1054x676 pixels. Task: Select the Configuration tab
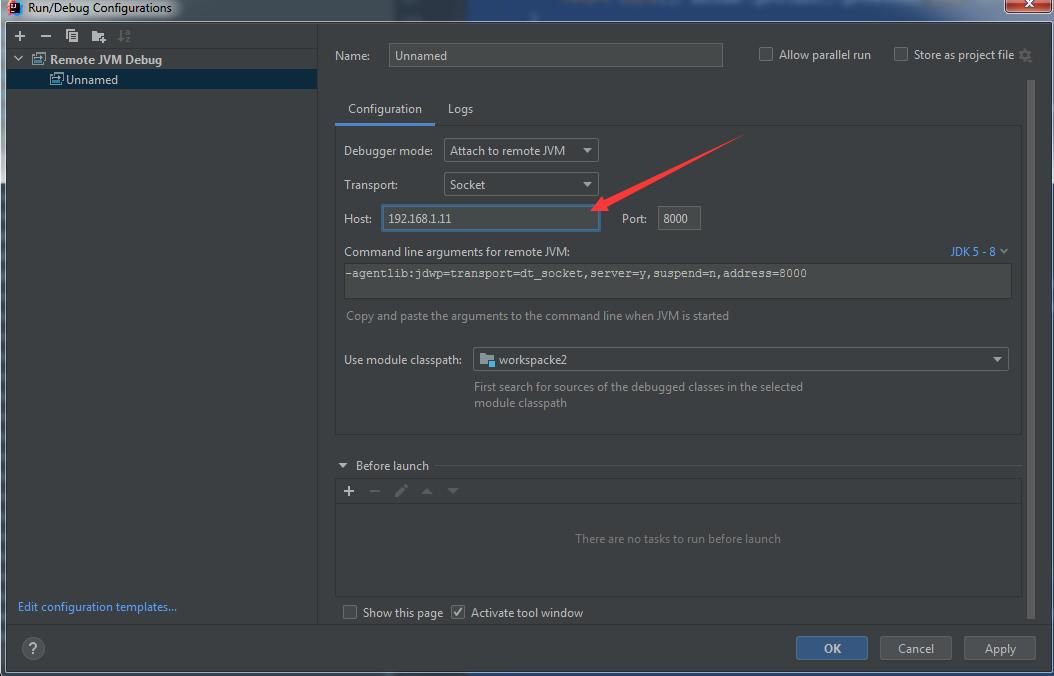click(384, 109)
